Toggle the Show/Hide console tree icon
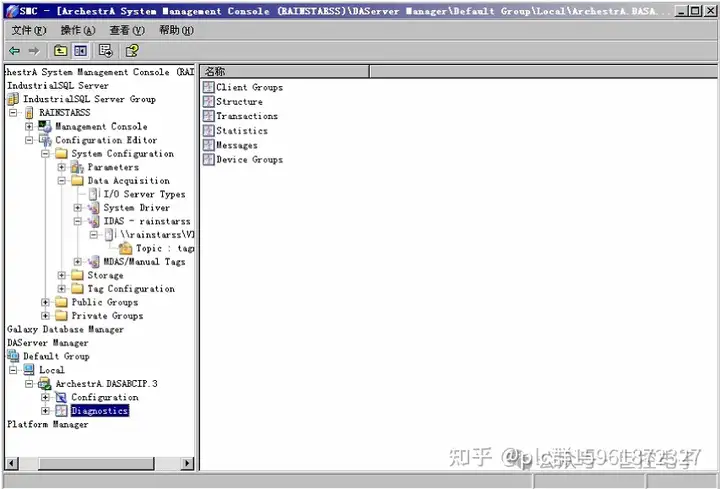The image size is (720, 489). [x=80, y=51]
